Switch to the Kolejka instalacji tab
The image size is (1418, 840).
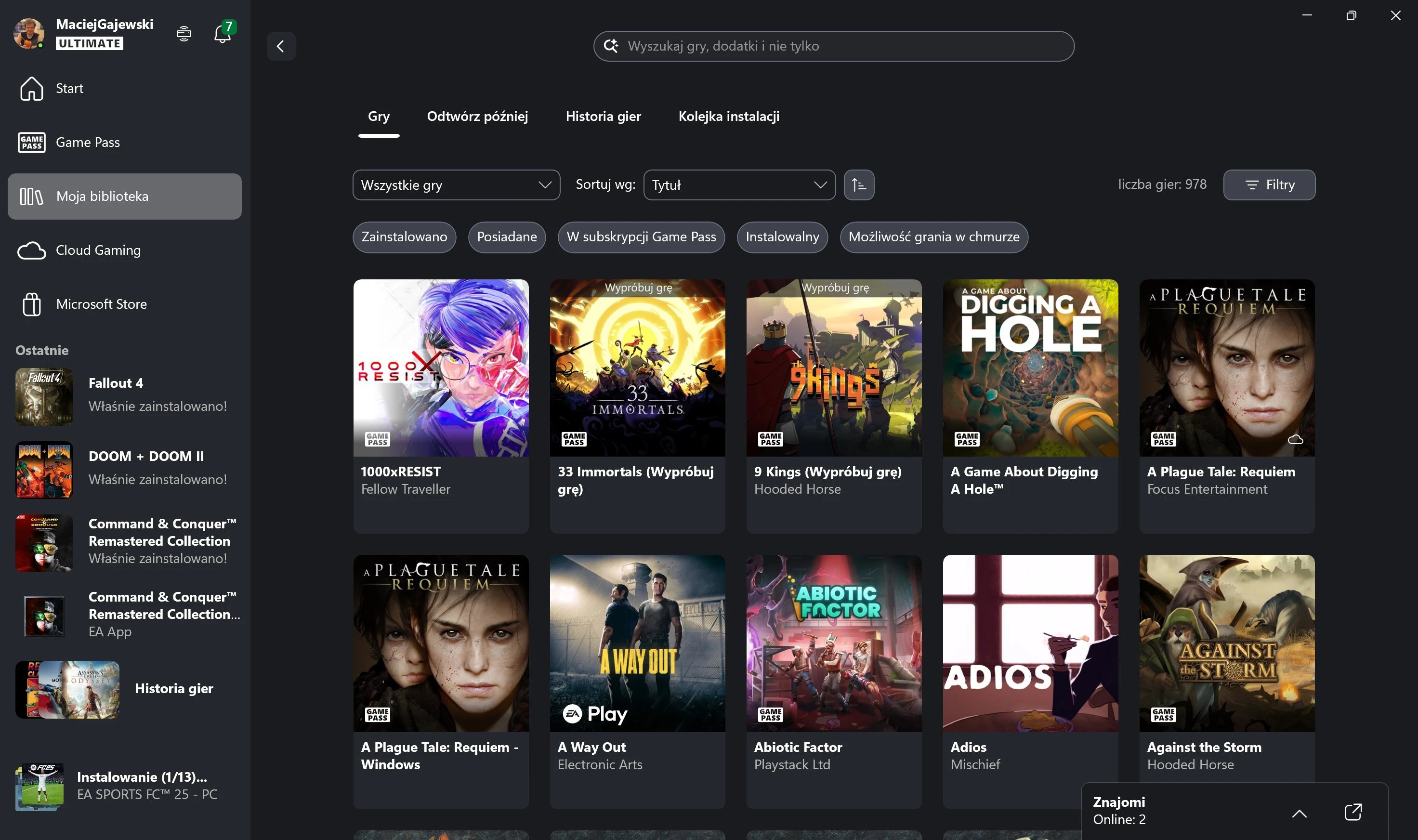pyautogui.click(x=729, y=117)
